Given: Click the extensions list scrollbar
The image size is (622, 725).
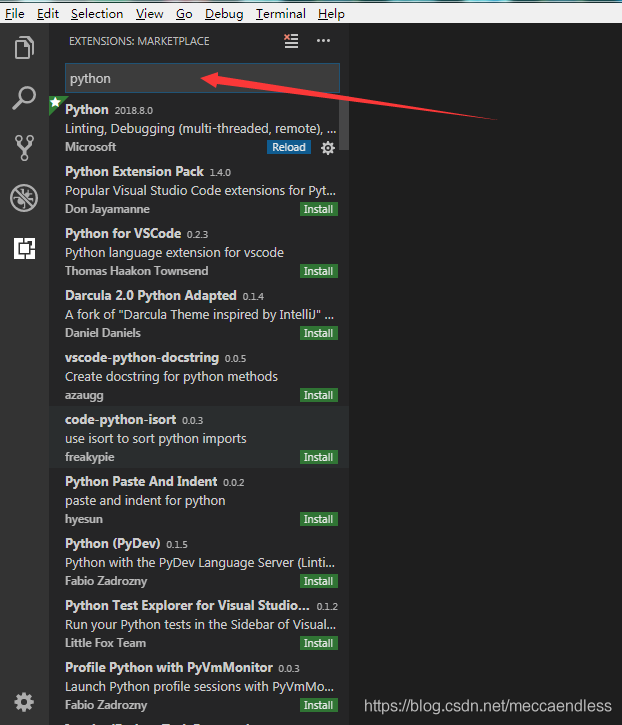Looking at the screenshot, I should tap(344, 124).
